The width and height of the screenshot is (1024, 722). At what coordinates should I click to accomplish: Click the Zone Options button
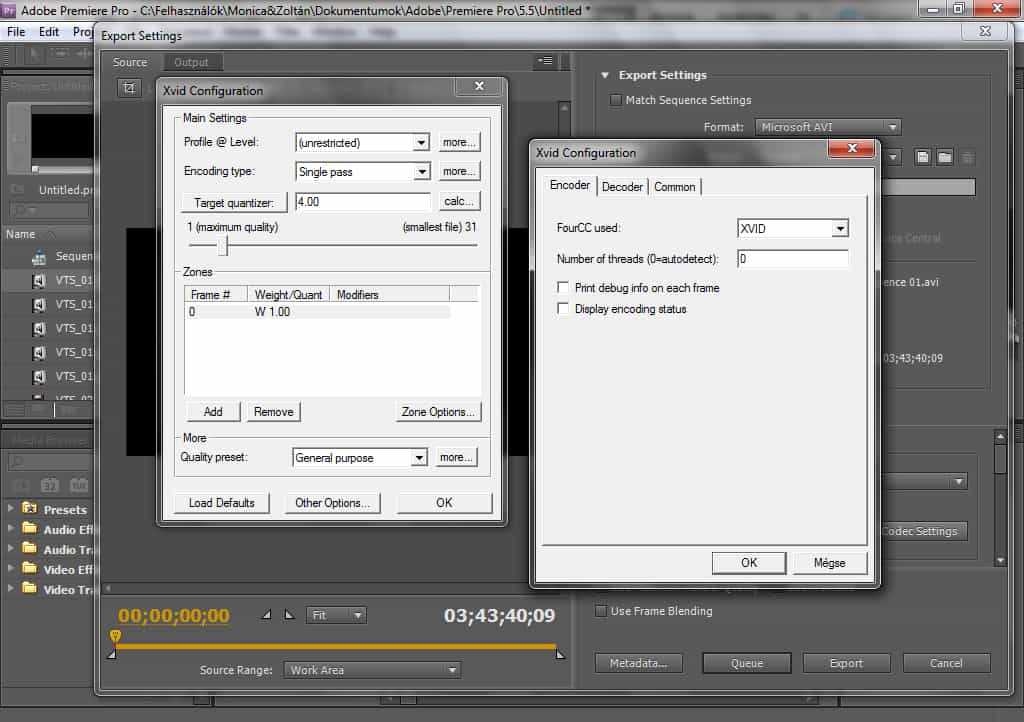(439, 412)
